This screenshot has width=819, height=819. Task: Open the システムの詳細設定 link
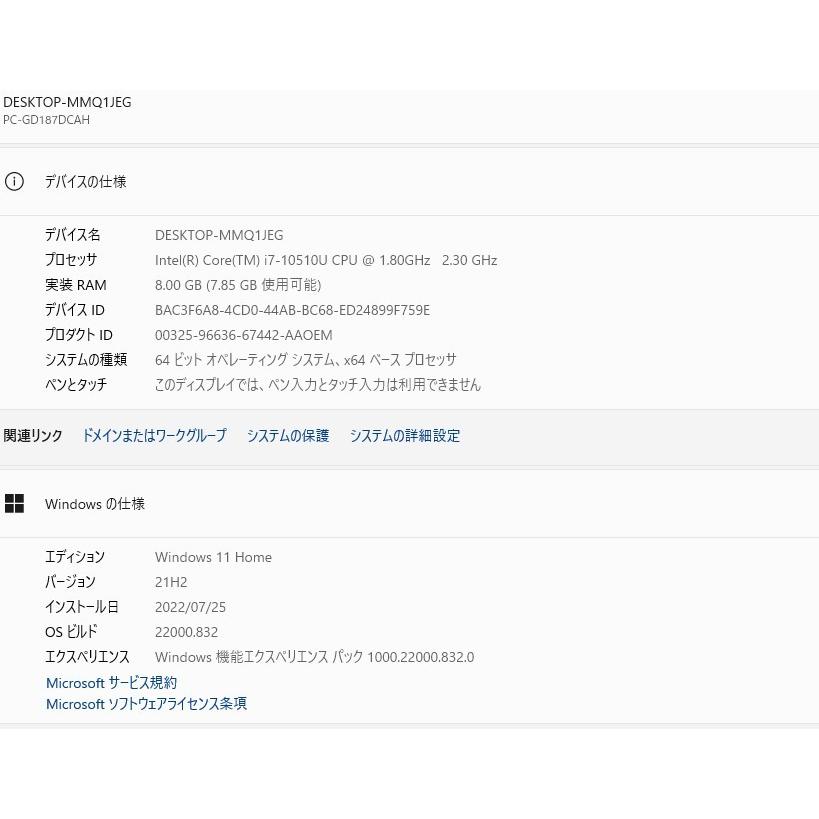(405, 436)
